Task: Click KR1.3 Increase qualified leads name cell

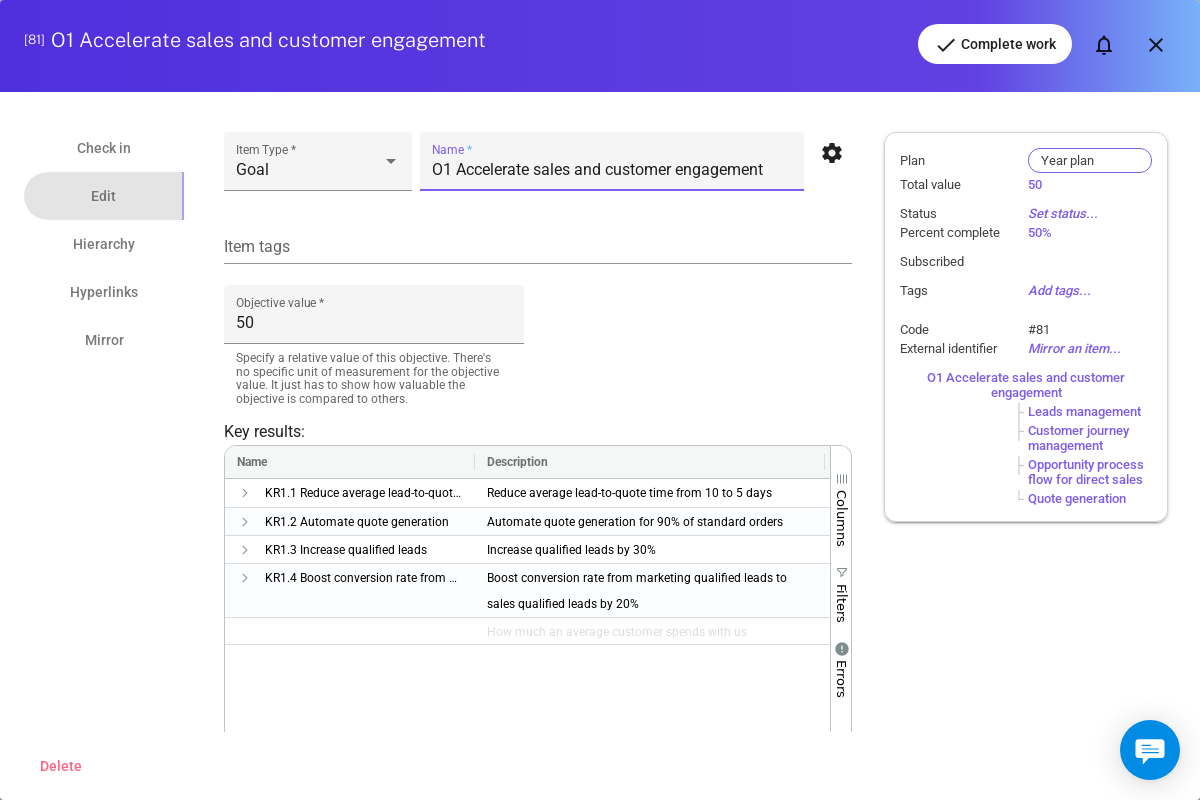Action: 346,550
